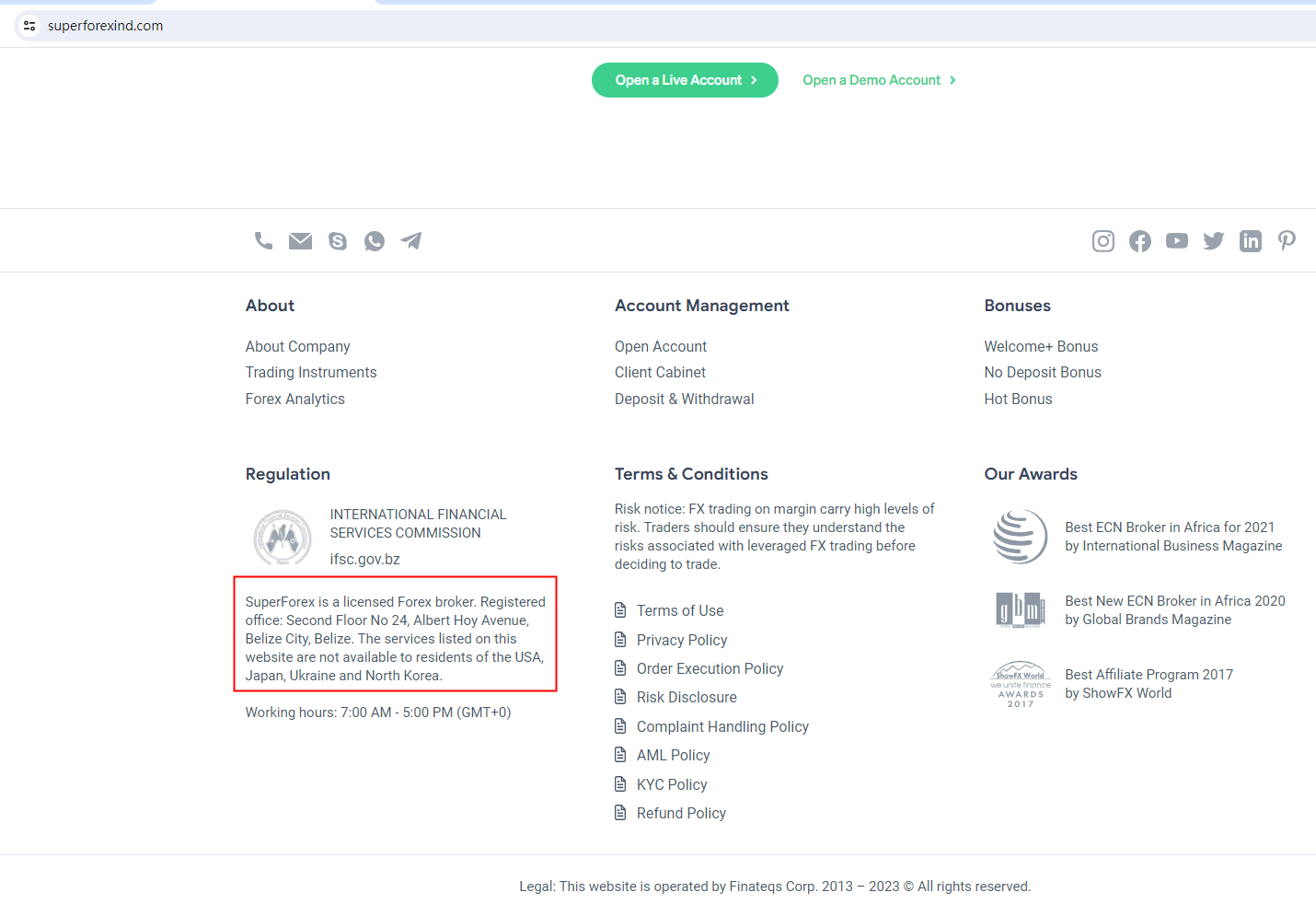Open the ifsc.gov.bz link
The image size is (1316, 904).
coord(364,559)
